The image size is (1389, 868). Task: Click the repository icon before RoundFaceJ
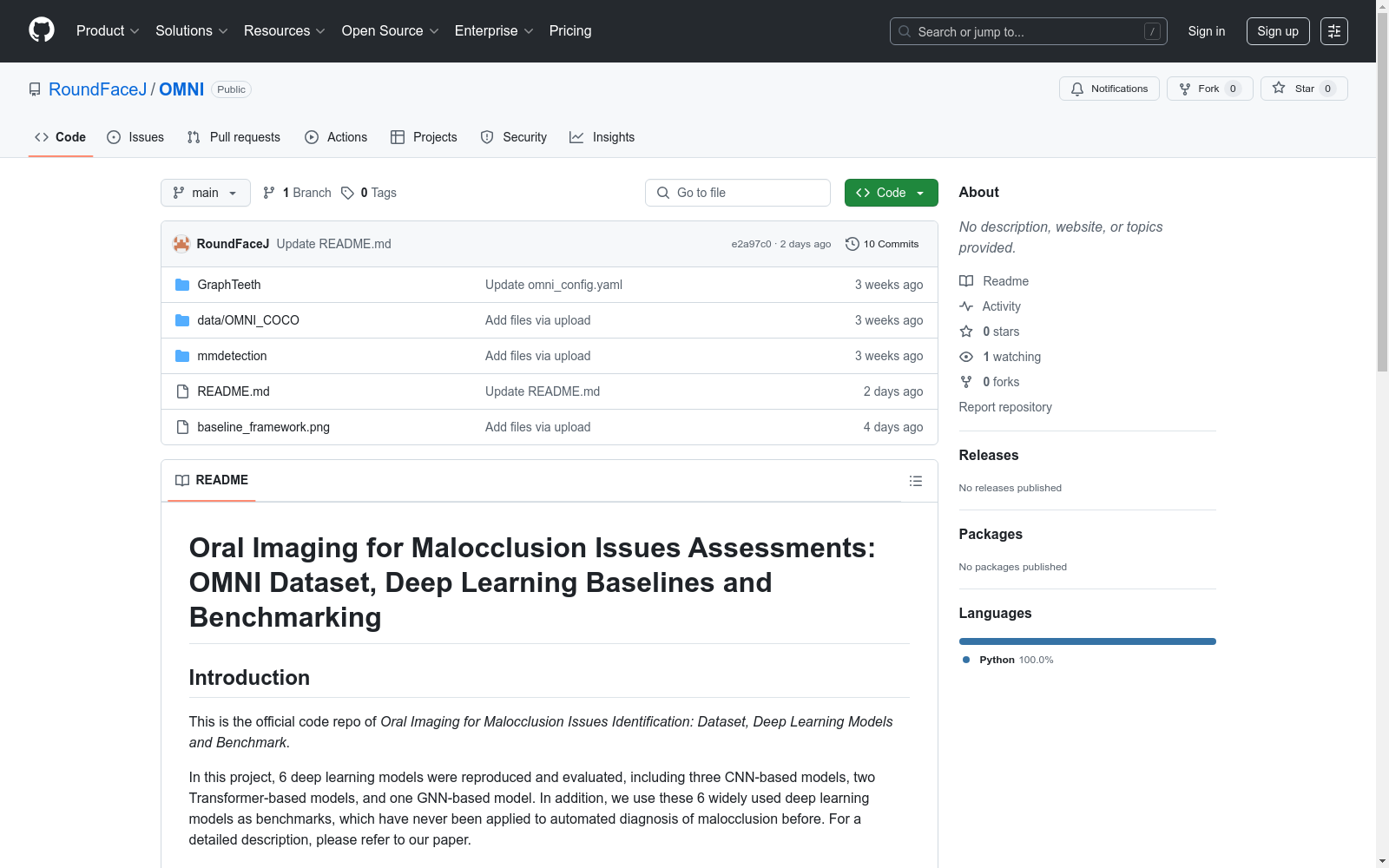click(35, 89)
